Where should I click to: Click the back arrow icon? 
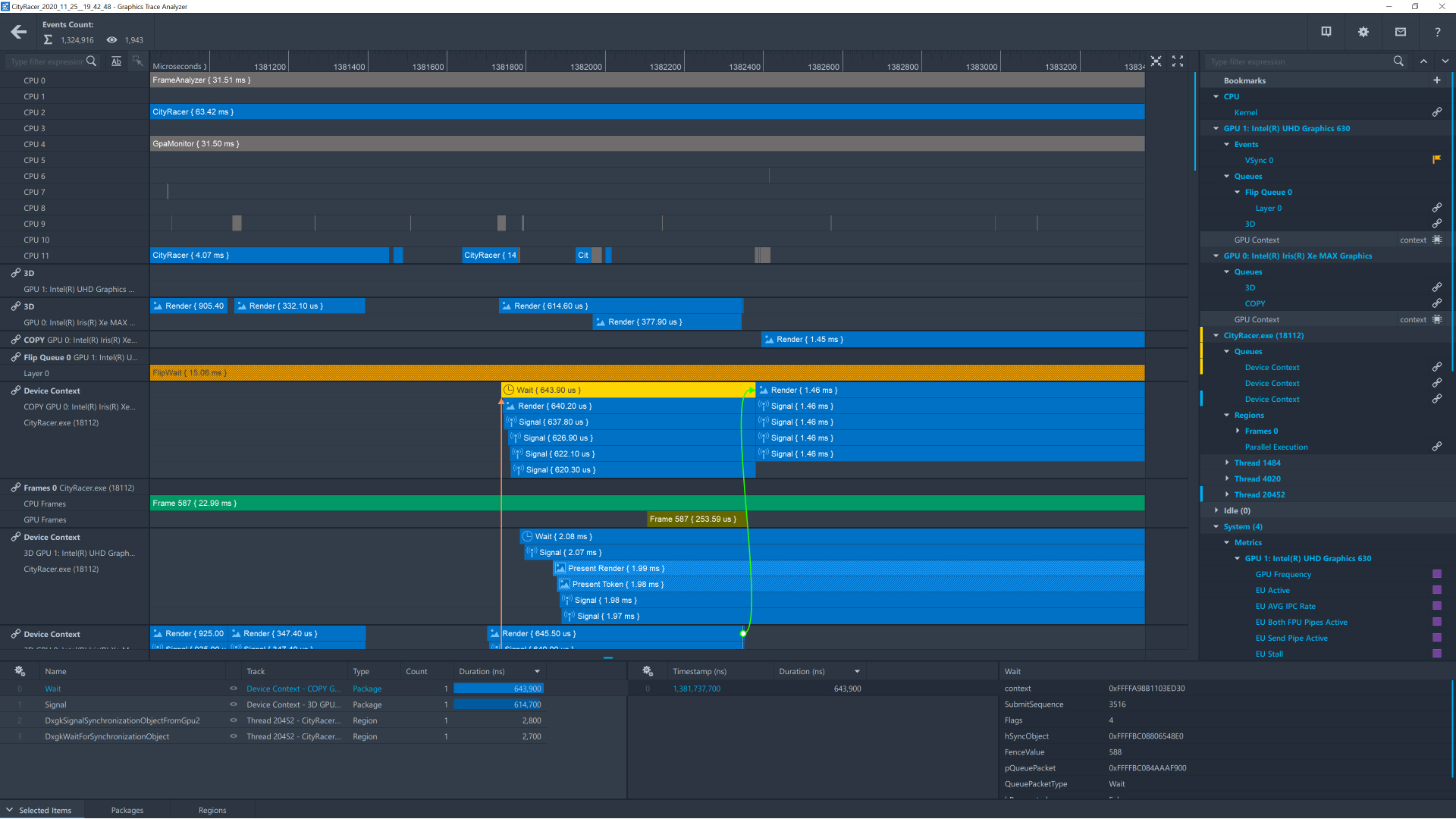(19, 32)
